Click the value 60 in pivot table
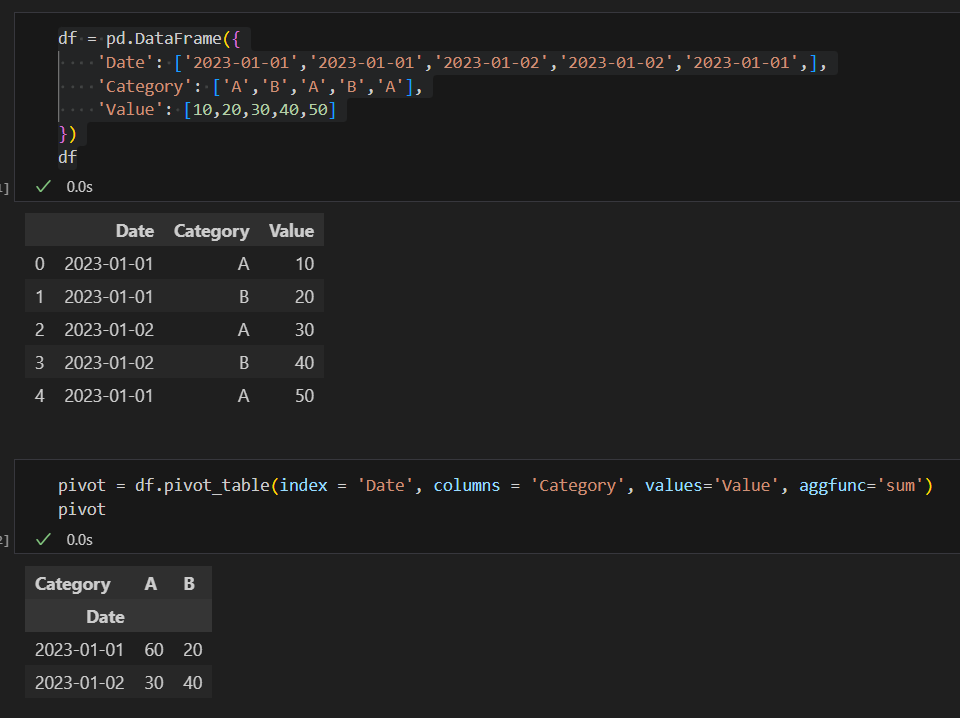 click(154, 650)
